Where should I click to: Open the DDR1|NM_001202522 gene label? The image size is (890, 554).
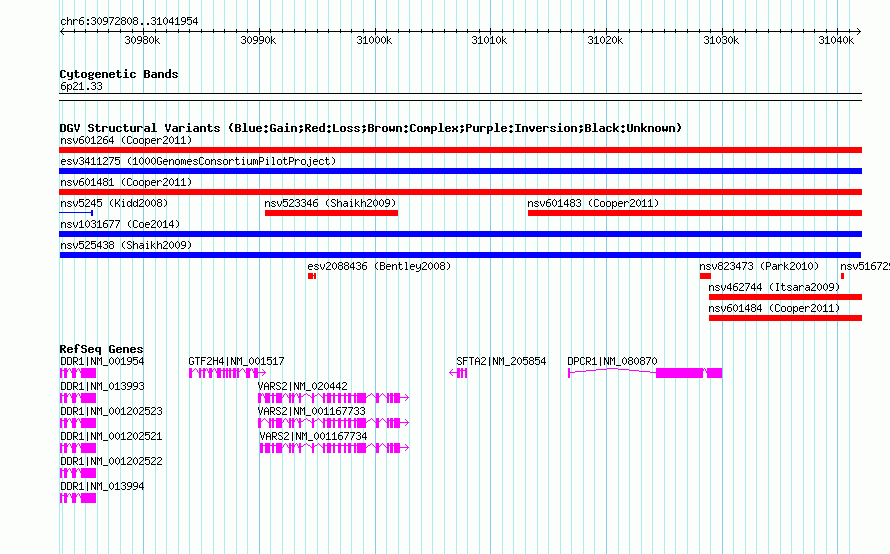(x=111, y=461)
